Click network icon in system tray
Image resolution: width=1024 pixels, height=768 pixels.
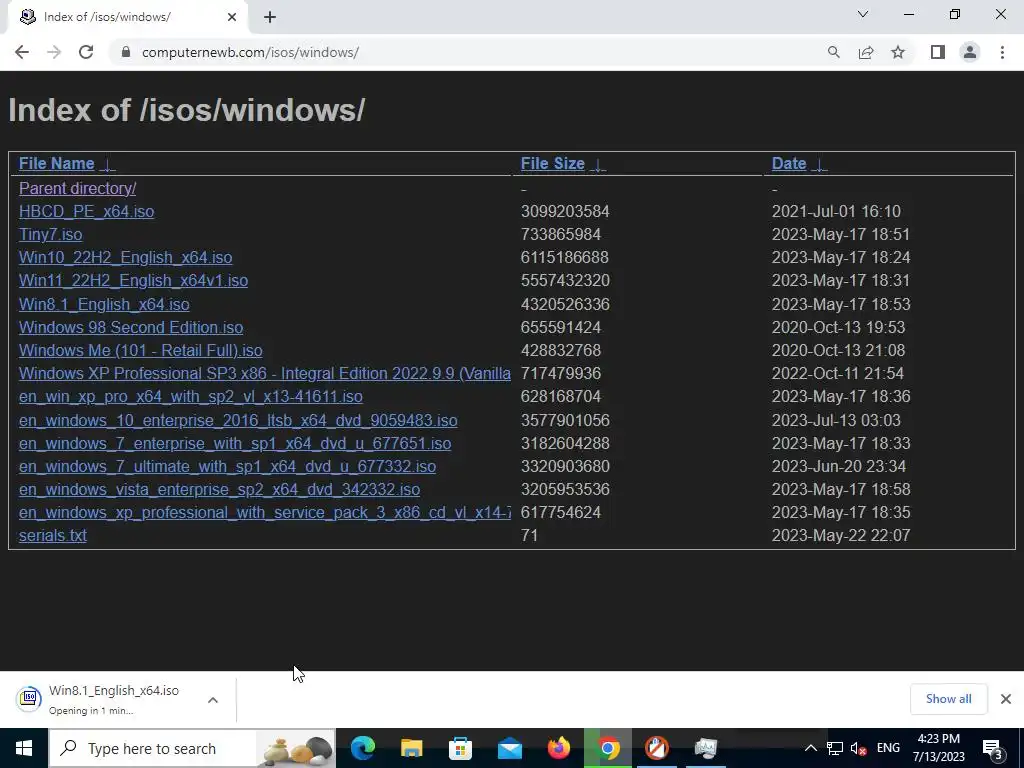click(835, 748)
